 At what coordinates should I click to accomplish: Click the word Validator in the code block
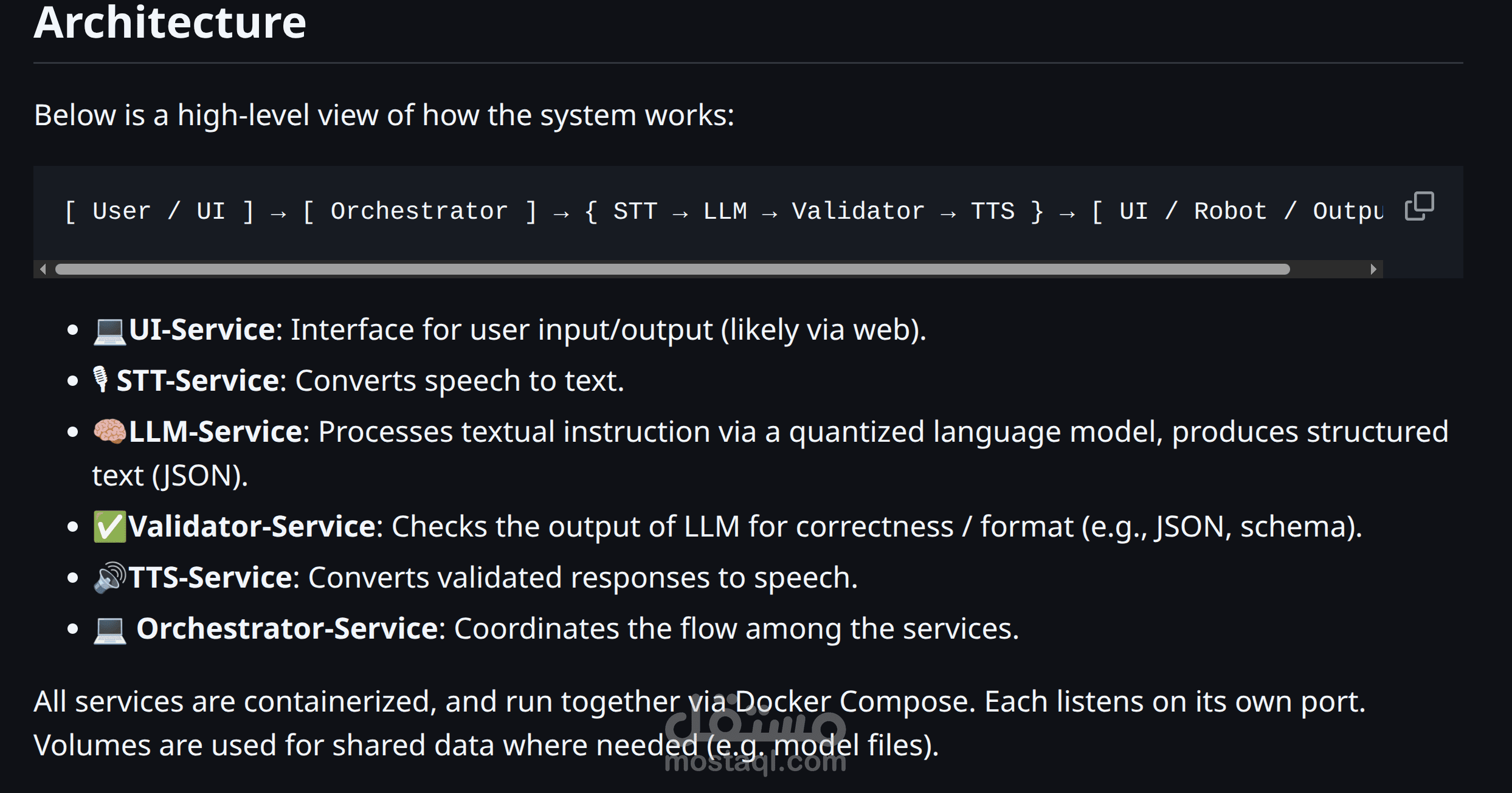click(857, 211)
